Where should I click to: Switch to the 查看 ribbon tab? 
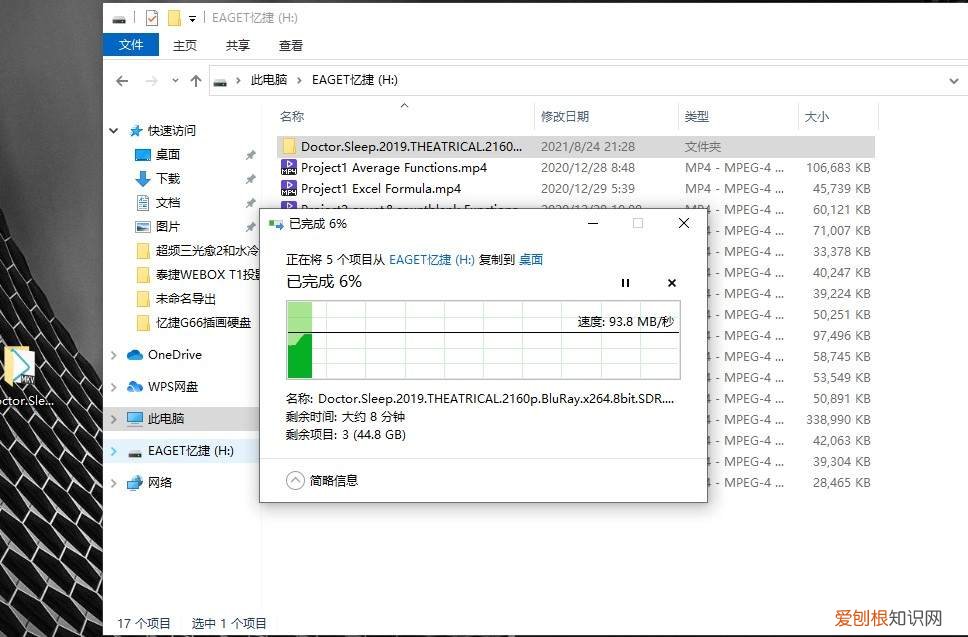(290, 45)
